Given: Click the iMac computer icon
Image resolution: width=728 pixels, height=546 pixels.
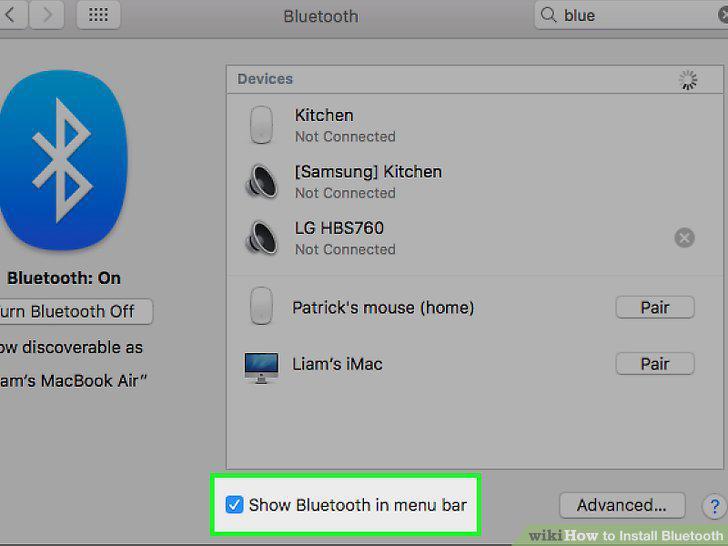Looking at the screenshot, I should [x=261, y=368].
